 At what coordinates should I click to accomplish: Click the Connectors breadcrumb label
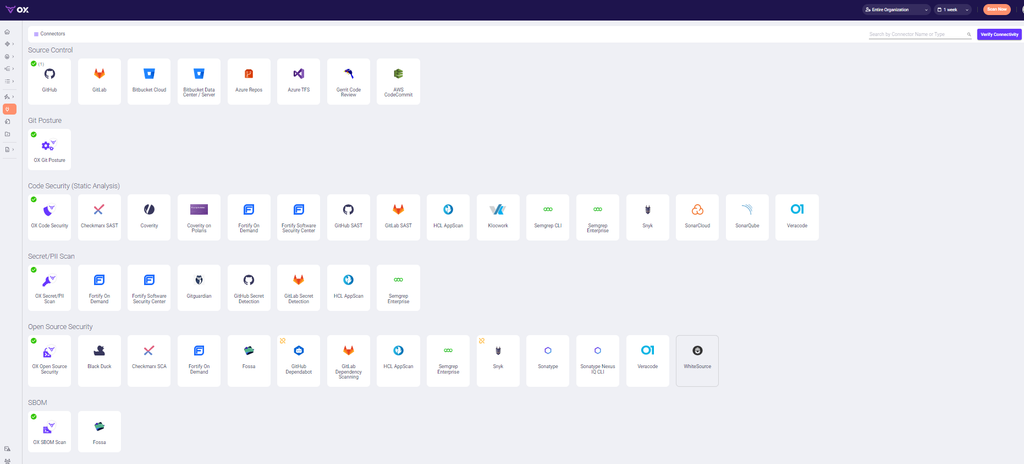coord(52,33)
